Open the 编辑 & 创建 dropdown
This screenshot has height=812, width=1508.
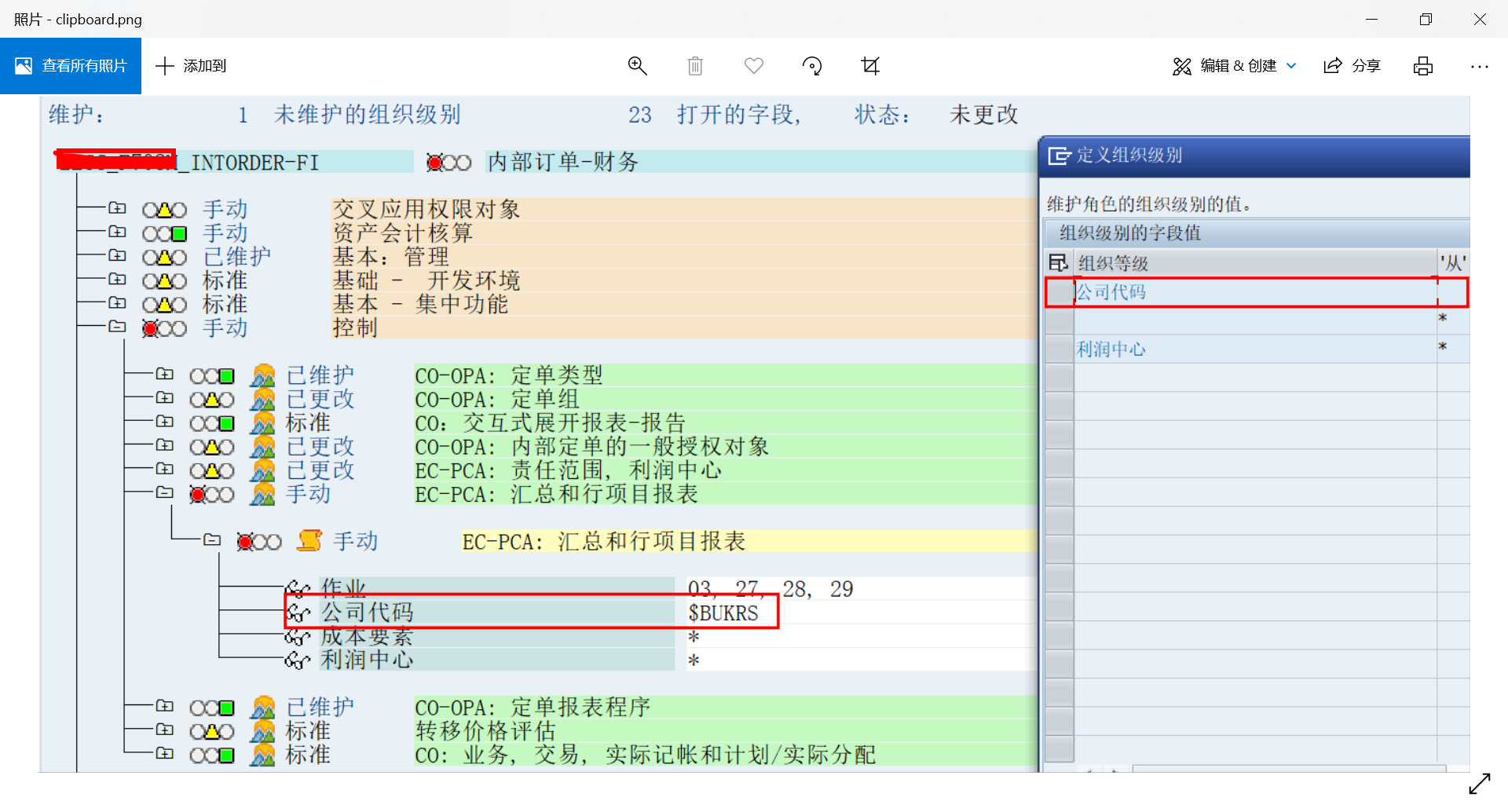point(1234,66)
